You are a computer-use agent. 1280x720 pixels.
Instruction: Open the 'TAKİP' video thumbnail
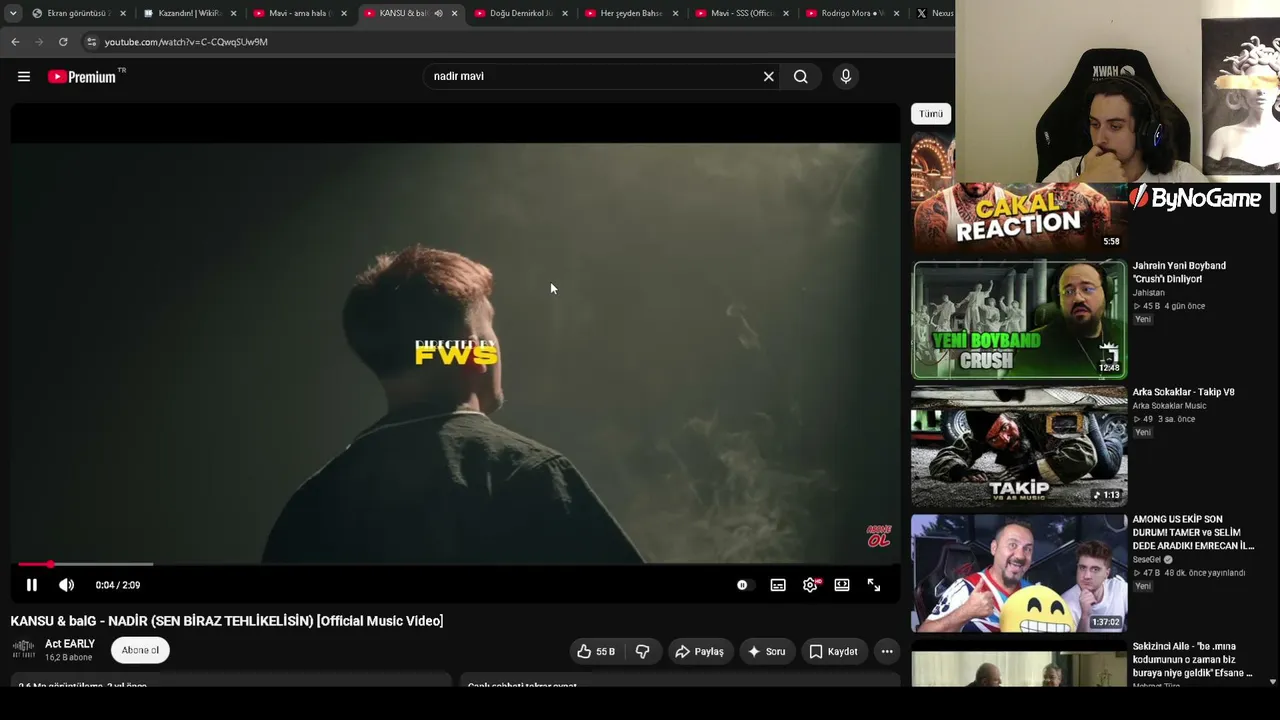coord(1019,447)
